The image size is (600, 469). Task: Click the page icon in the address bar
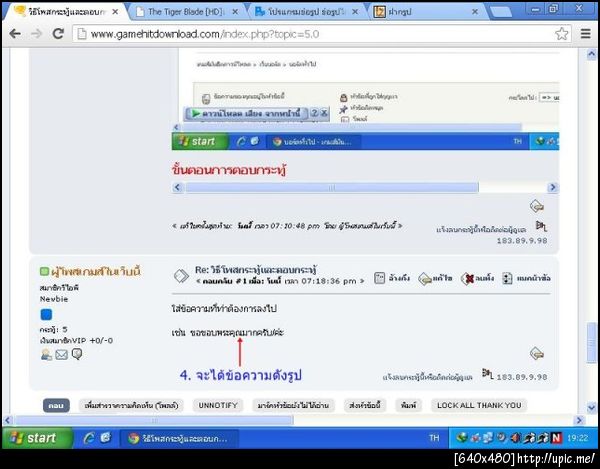(82, 34)
